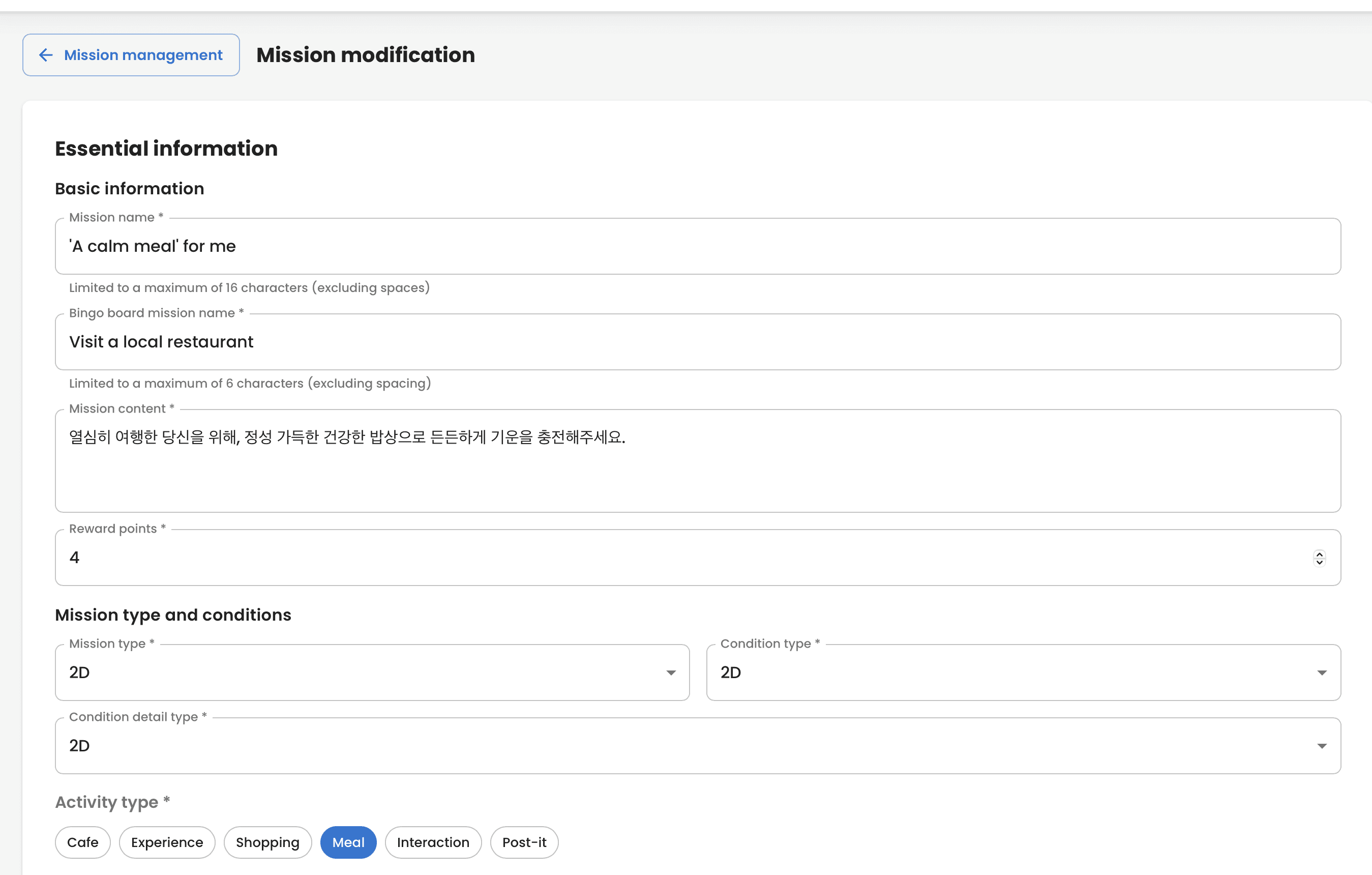Click into the Mission content textarea
The width and height of the screenshot is (1372, 875).
tap(697, 460)
